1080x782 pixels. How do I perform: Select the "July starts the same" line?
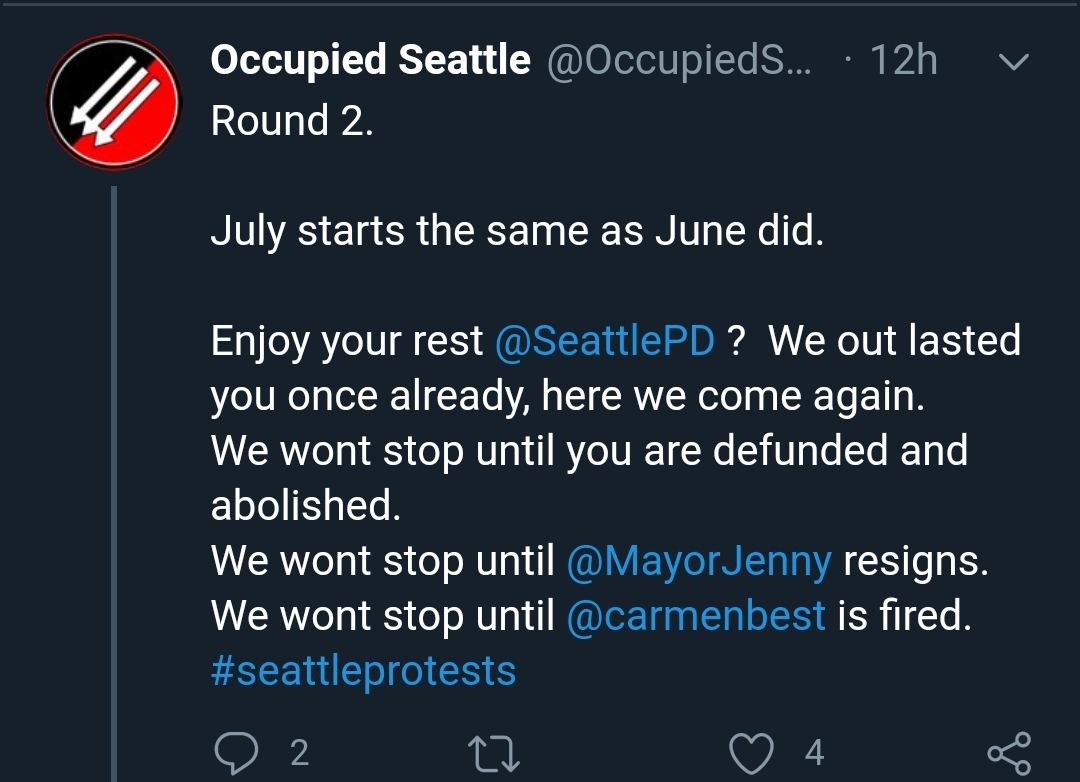[x=517, y=231]
